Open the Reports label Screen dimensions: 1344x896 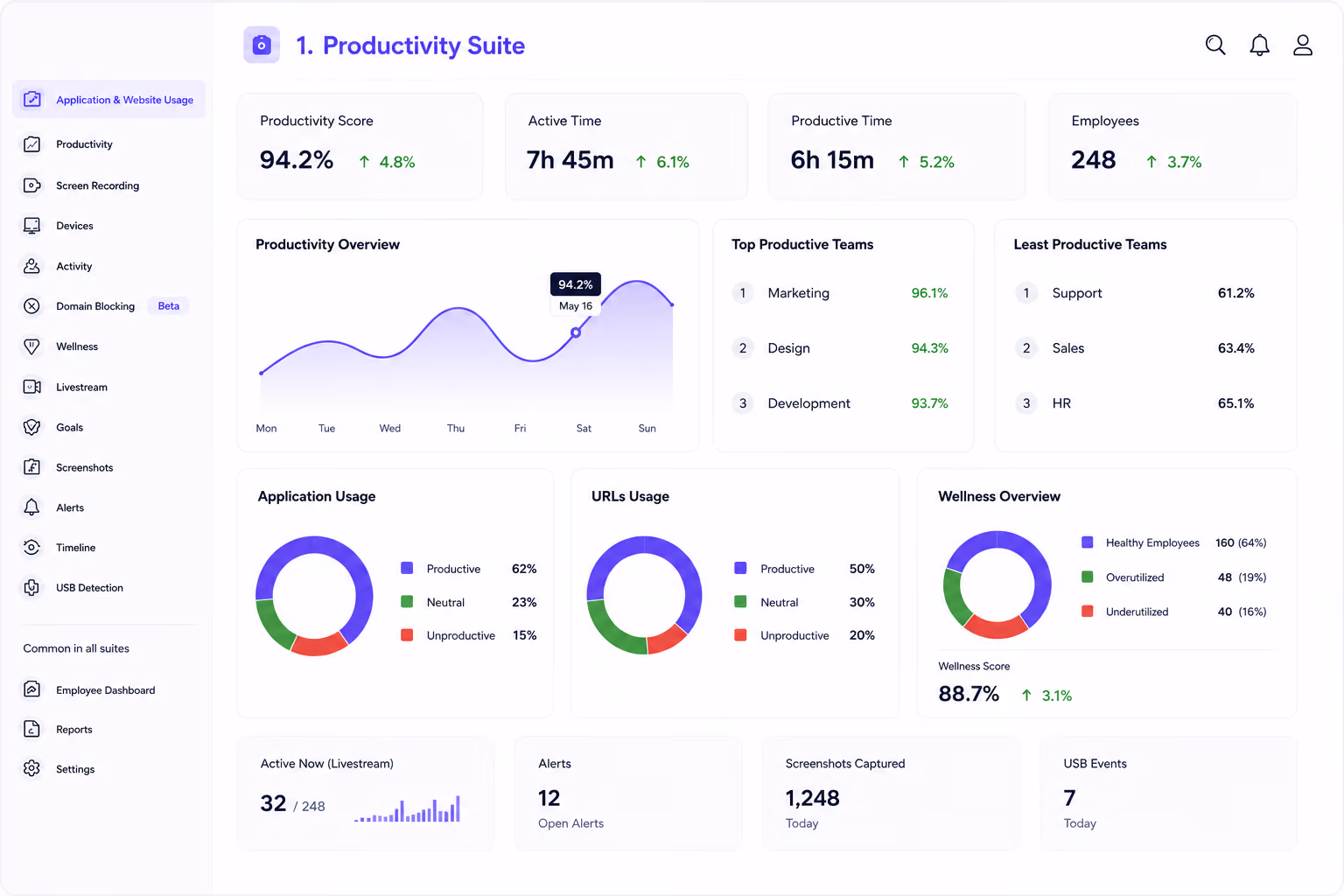[x=73, y=730]
